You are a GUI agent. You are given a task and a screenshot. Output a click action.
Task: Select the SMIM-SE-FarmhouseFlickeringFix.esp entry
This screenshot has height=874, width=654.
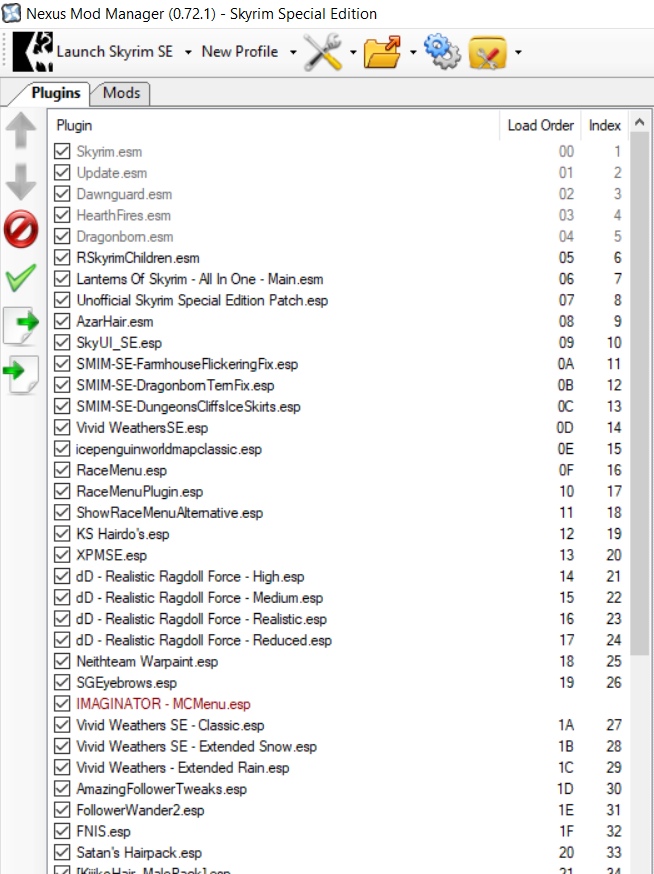coord(338,364)
